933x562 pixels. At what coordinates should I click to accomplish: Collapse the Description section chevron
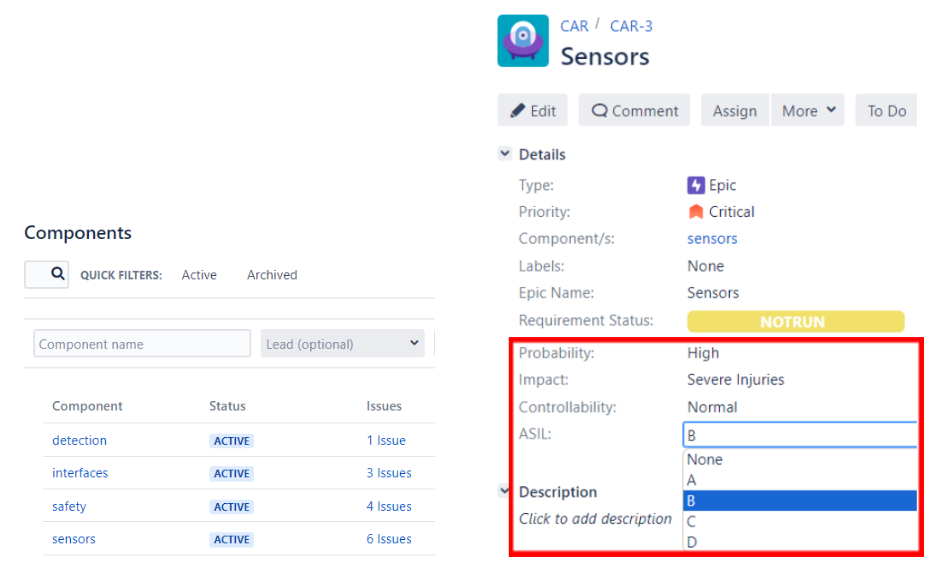[x=505, y=491]
